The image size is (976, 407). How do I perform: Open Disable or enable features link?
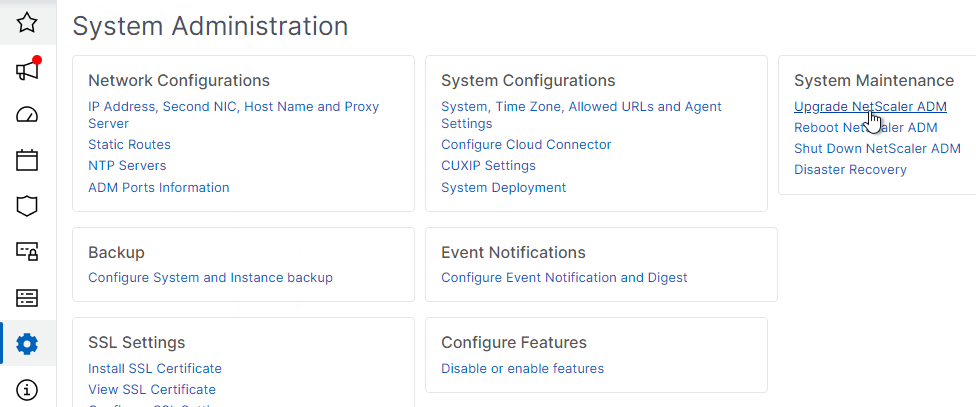click(522, 368)
